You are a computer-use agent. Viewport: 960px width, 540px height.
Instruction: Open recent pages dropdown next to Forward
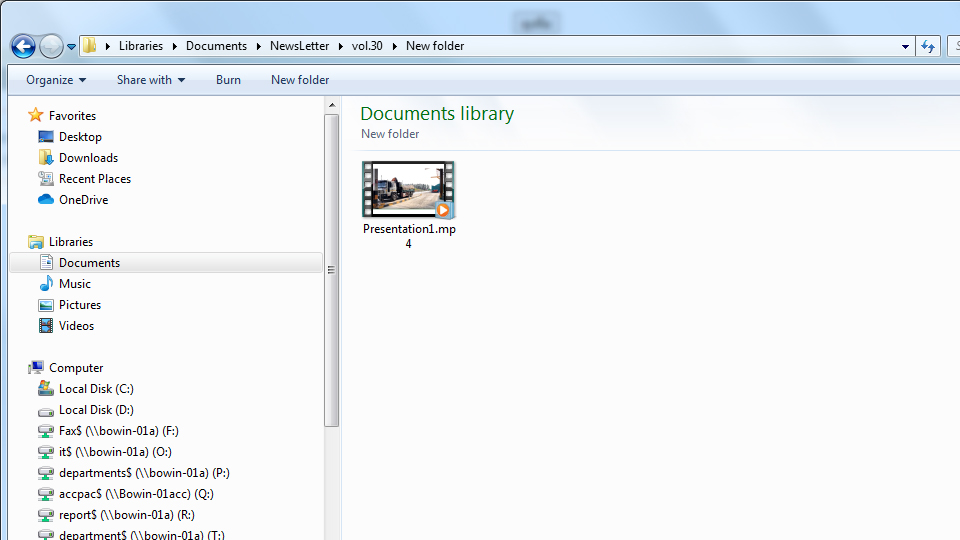pyautogui.click(x=72, y=47)
